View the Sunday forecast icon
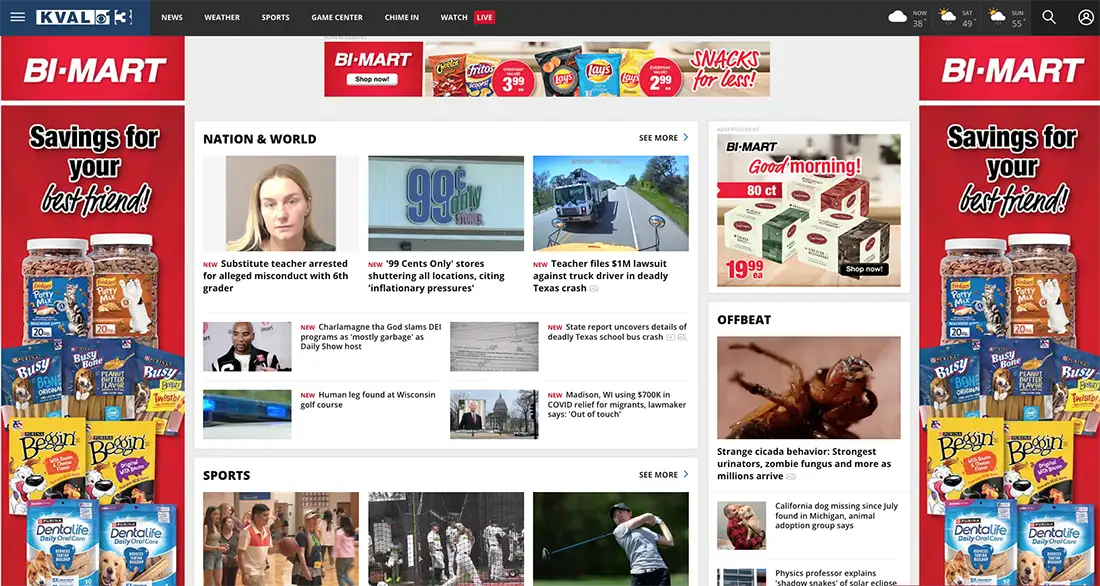This screenshot has width=1100, height=586. tap(996, 15)
